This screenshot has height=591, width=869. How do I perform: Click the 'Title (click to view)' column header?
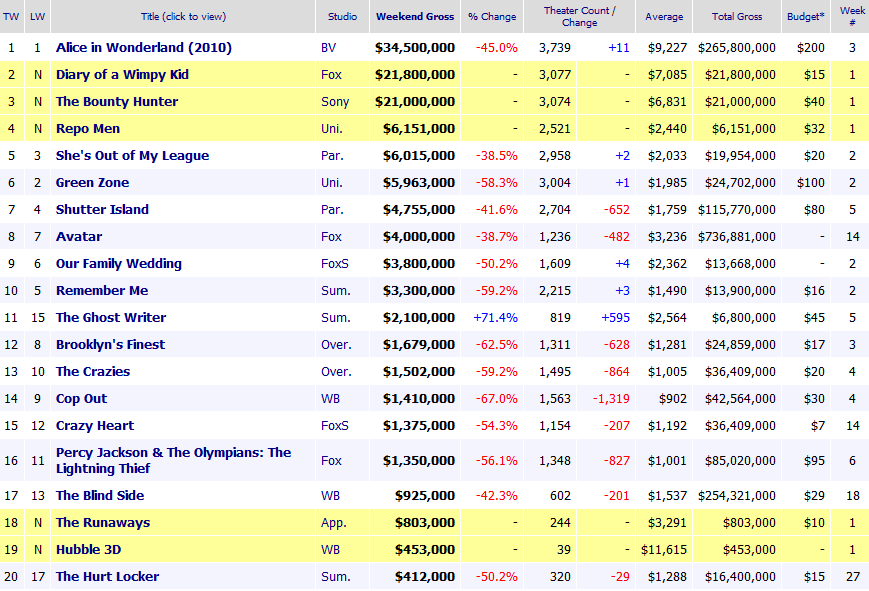pos(183,17)
